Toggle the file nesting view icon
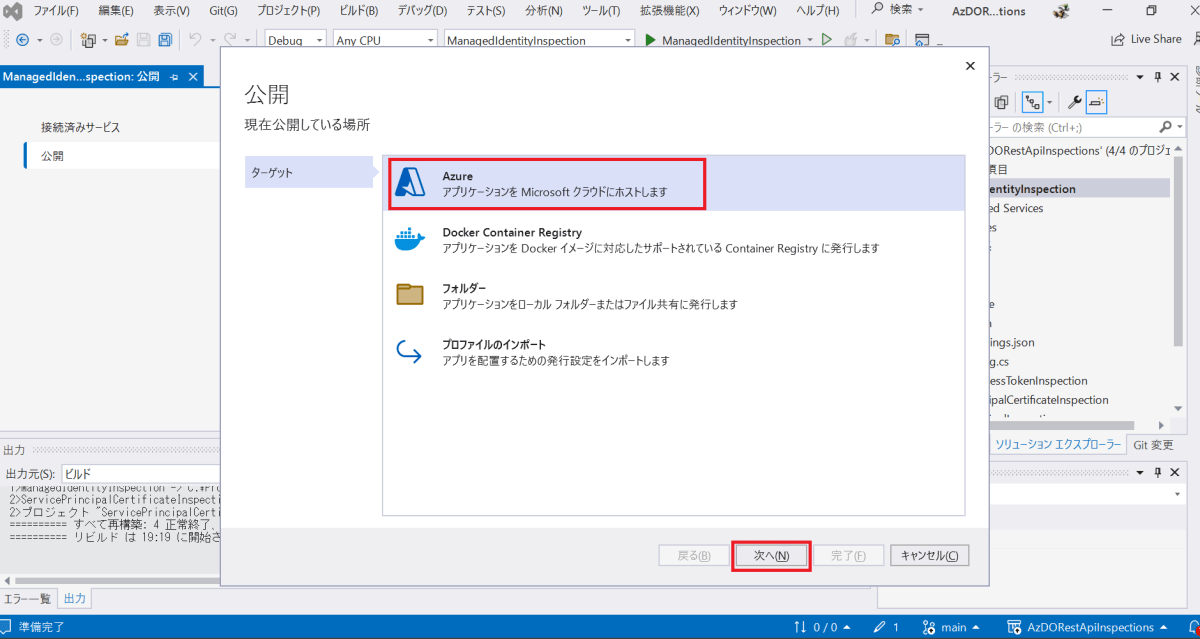Viewport: 1200px width, 639px height. coord(1033,101)
